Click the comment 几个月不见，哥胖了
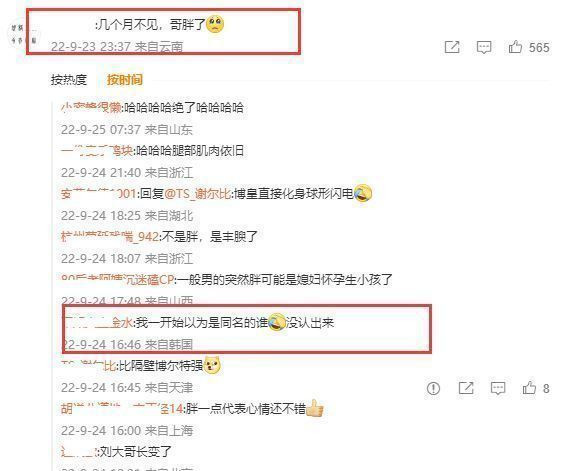Screen dimensions: 567x471 160,25
